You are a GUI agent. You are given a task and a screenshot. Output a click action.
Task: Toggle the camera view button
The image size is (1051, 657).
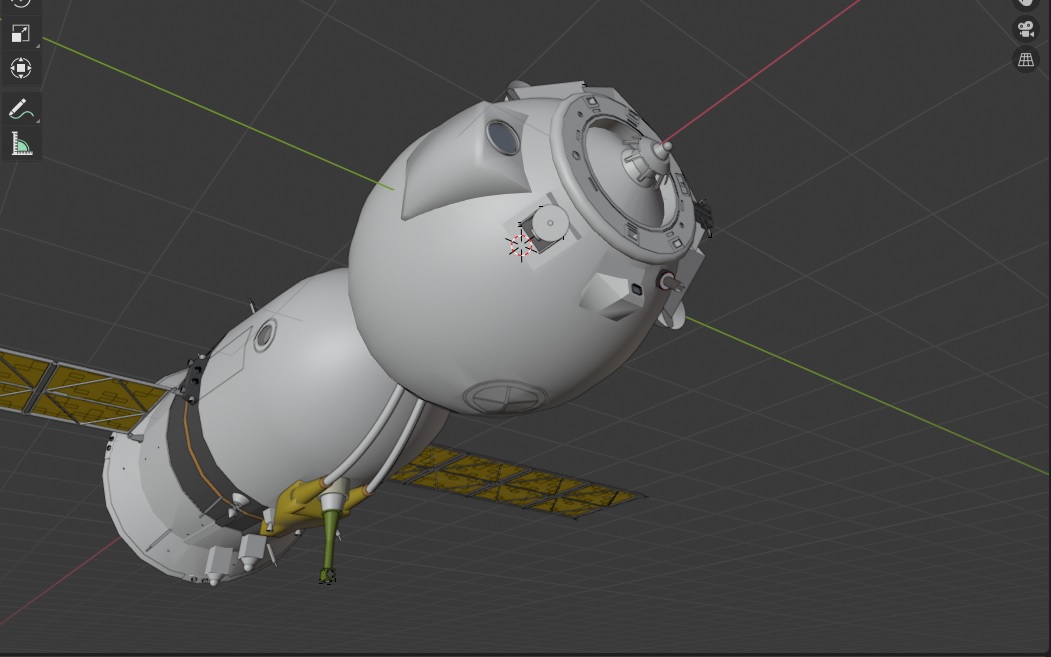tap(1025, 29)
